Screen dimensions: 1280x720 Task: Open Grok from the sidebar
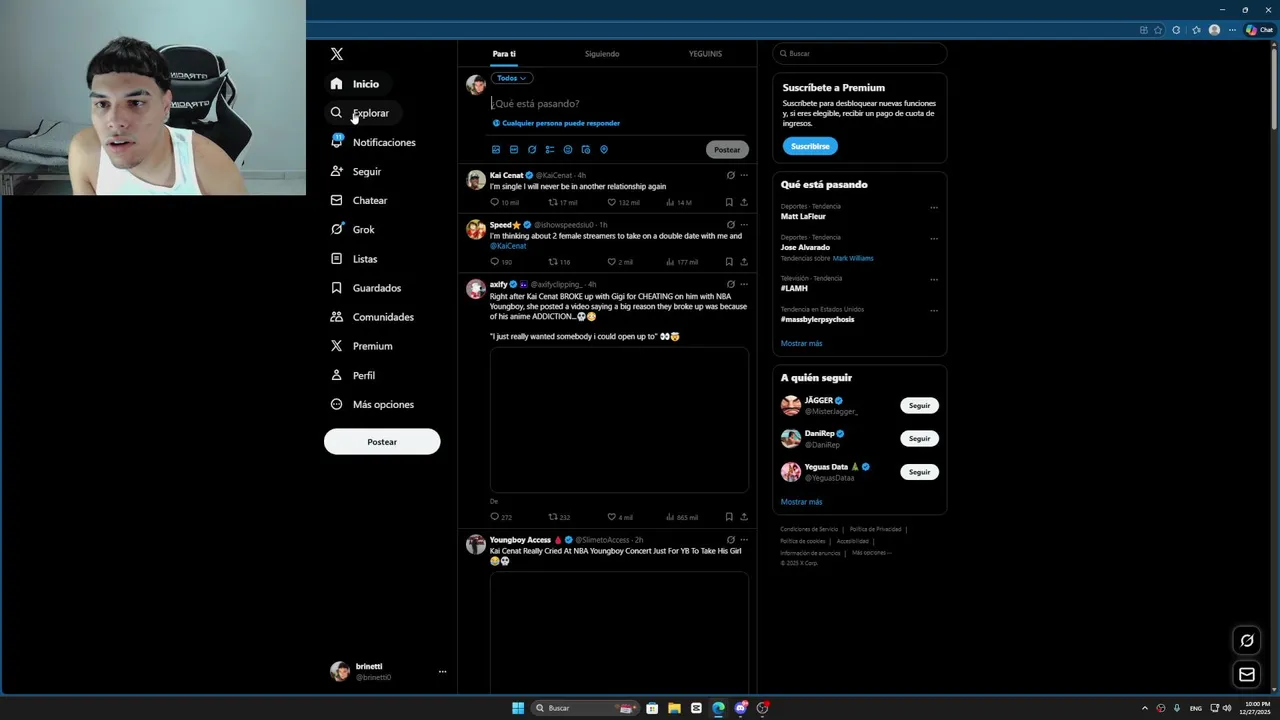coord(353,229)
